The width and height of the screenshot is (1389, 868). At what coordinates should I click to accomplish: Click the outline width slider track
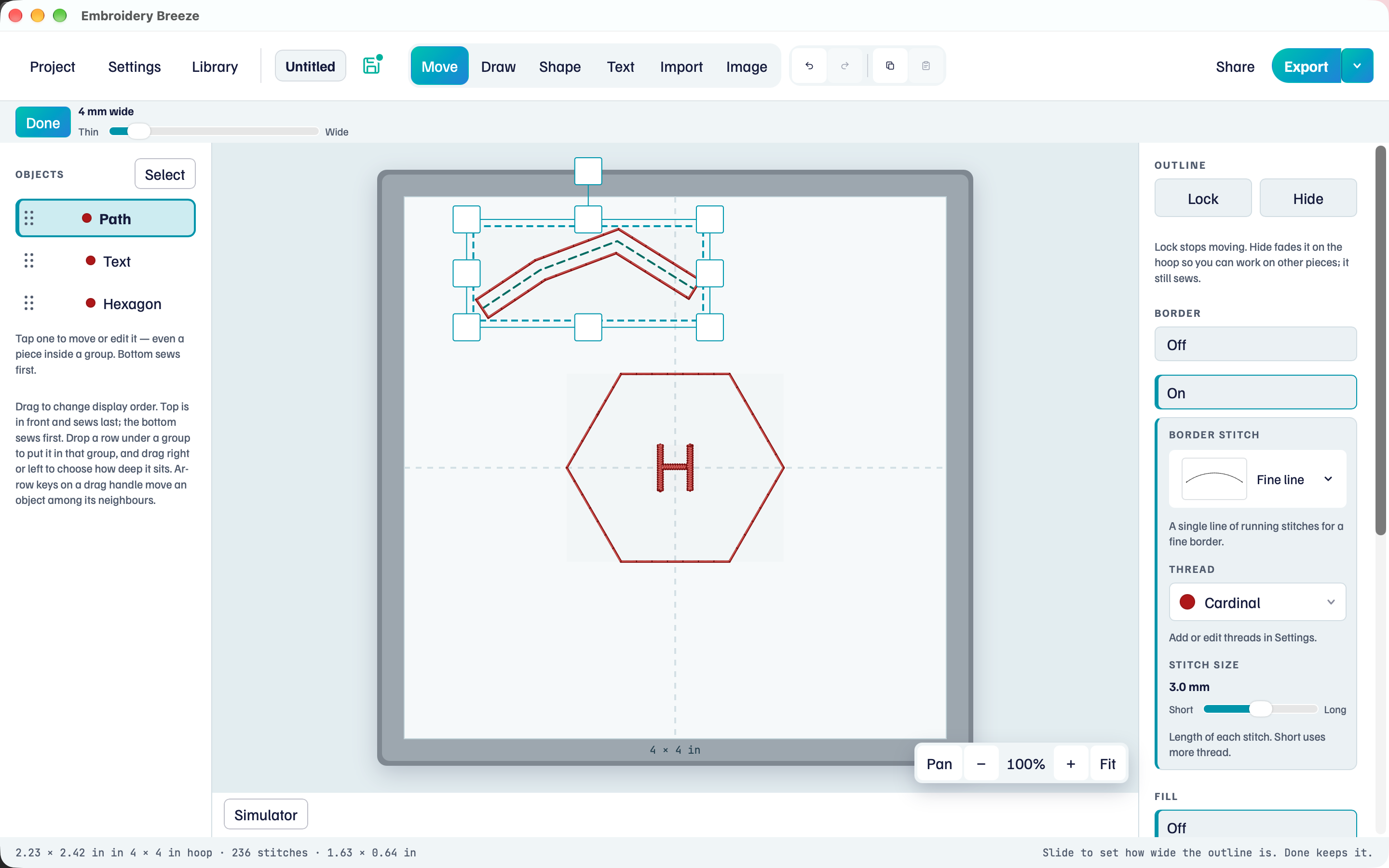click(214, 131)
